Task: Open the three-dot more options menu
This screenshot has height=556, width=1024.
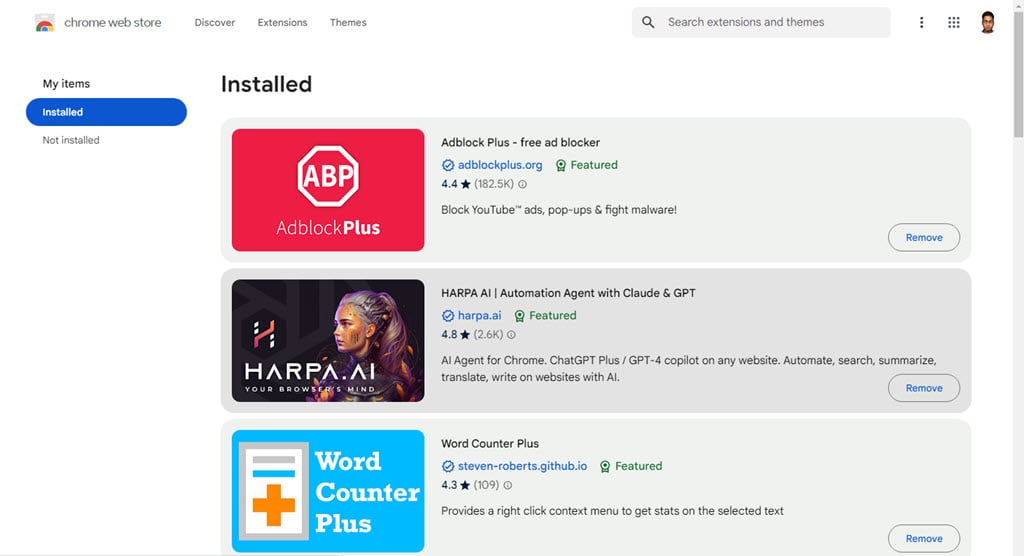Action: (x=921, y=22)
